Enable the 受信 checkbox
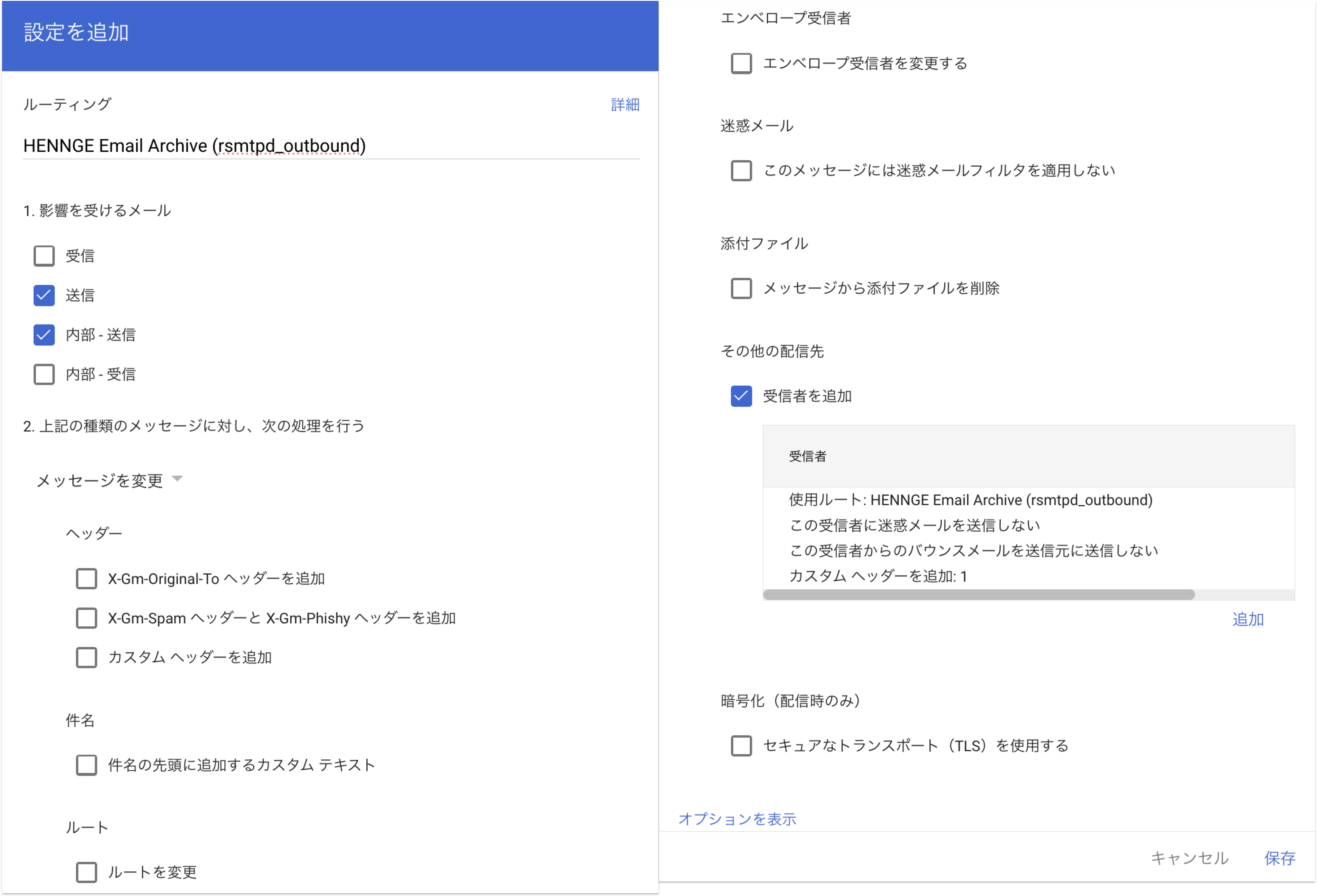Screen dimensions: 1317x896 pyautogui.click(x=44, y=256)
